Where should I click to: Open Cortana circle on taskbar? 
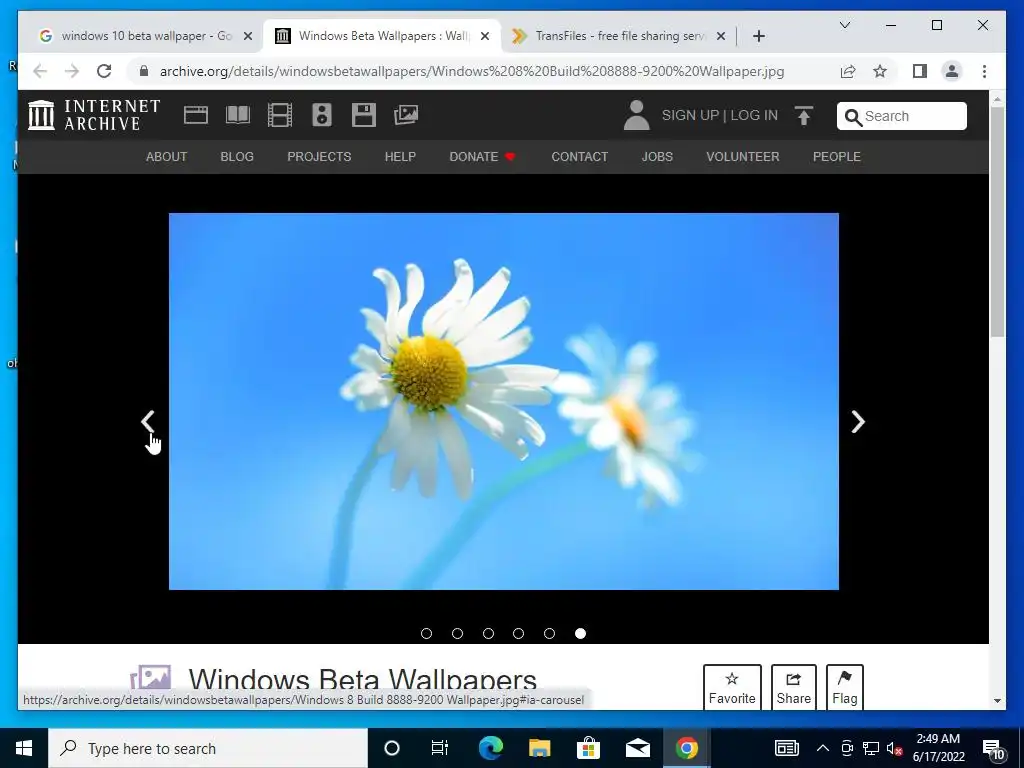[392, 748]
